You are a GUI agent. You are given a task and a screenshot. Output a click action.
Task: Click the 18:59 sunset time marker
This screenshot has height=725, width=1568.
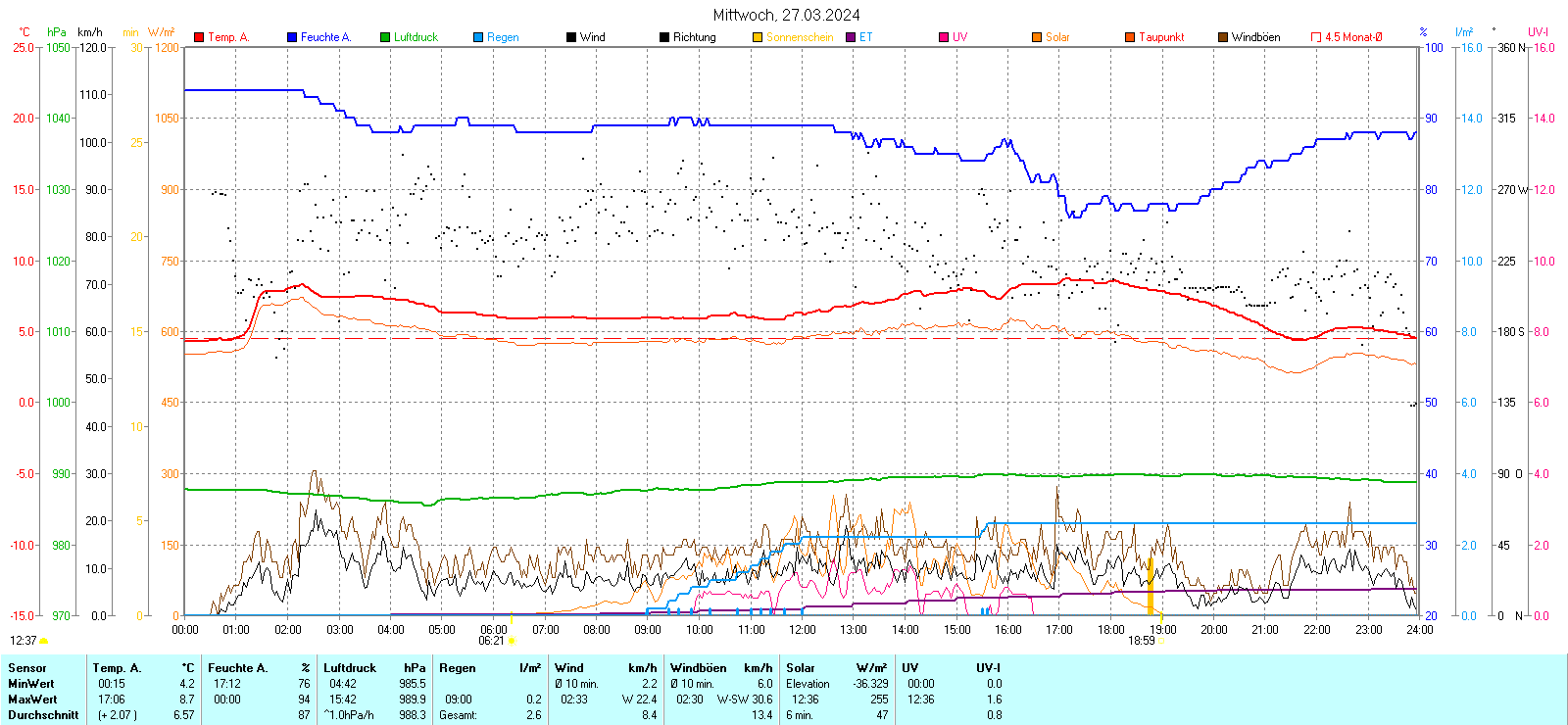click(1141, 641)
